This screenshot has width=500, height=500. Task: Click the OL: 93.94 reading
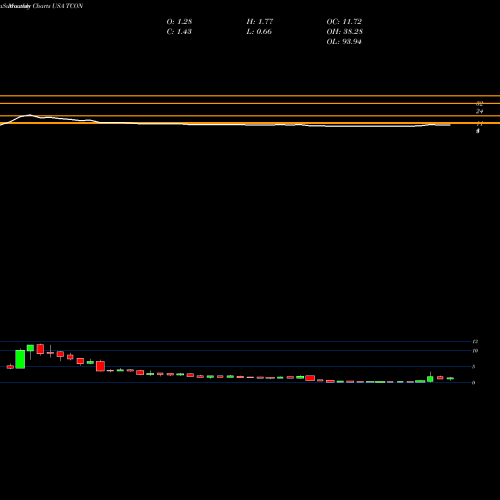(x=344, y=42)
